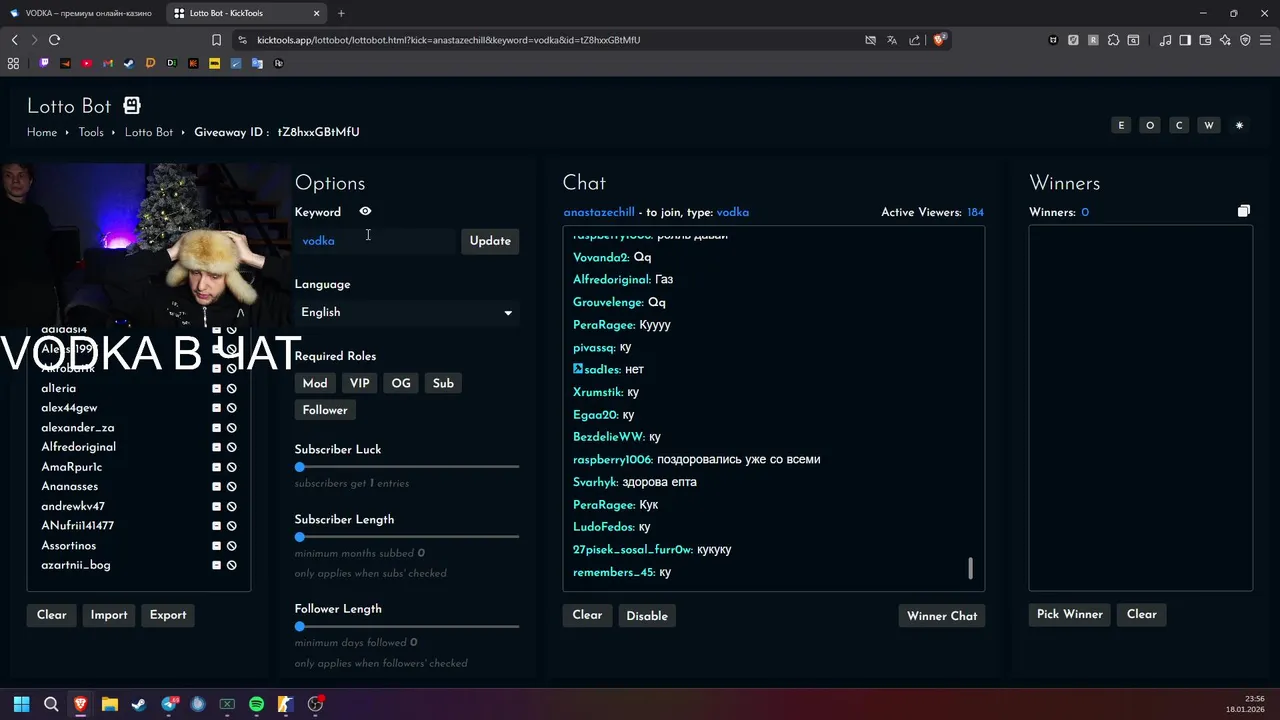Clear the entries user list

52,615
